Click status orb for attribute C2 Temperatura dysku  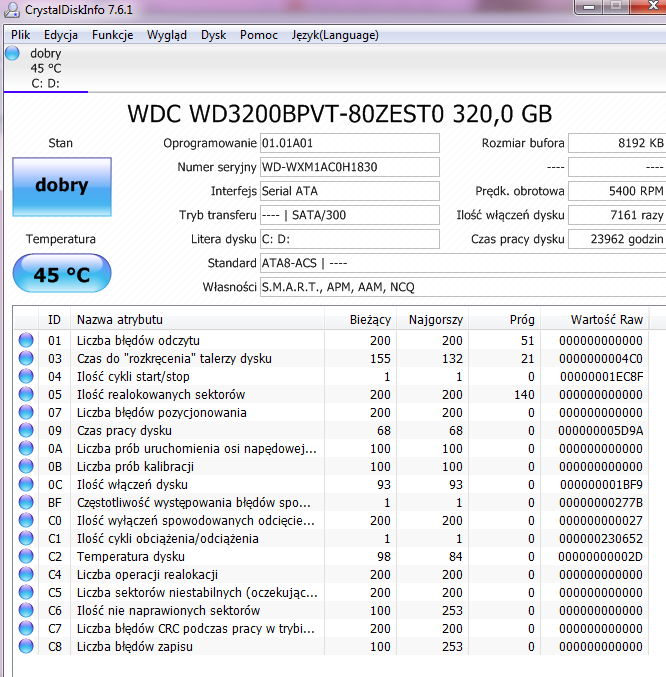click(x=26, y=557)
